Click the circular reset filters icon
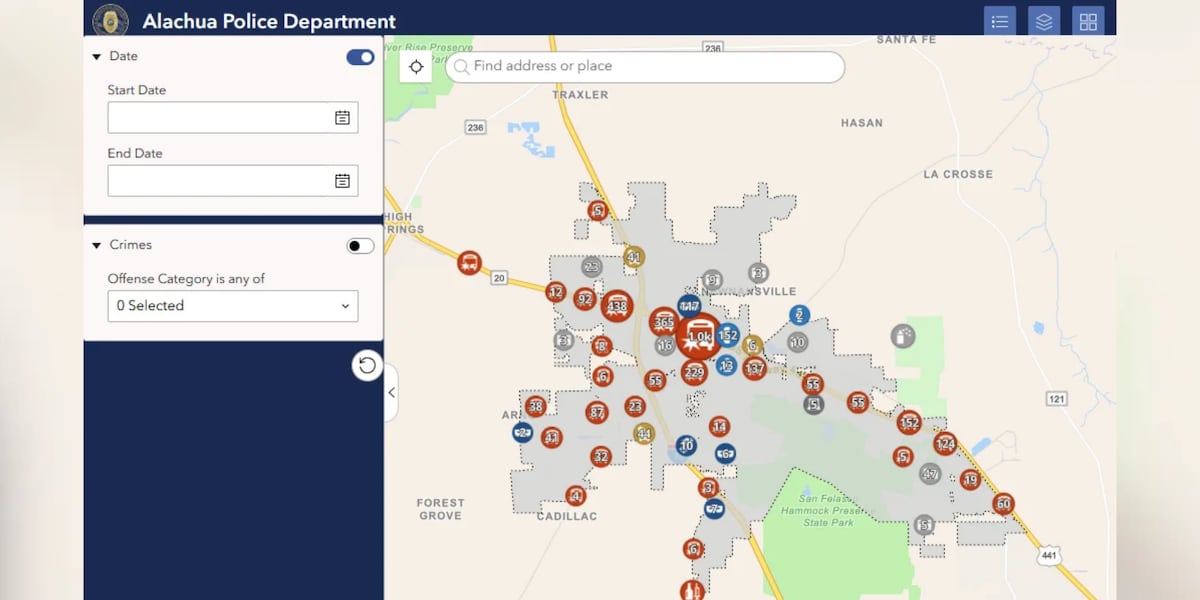1200x600 pixels. pyautogui.click(x=367, y=365)
